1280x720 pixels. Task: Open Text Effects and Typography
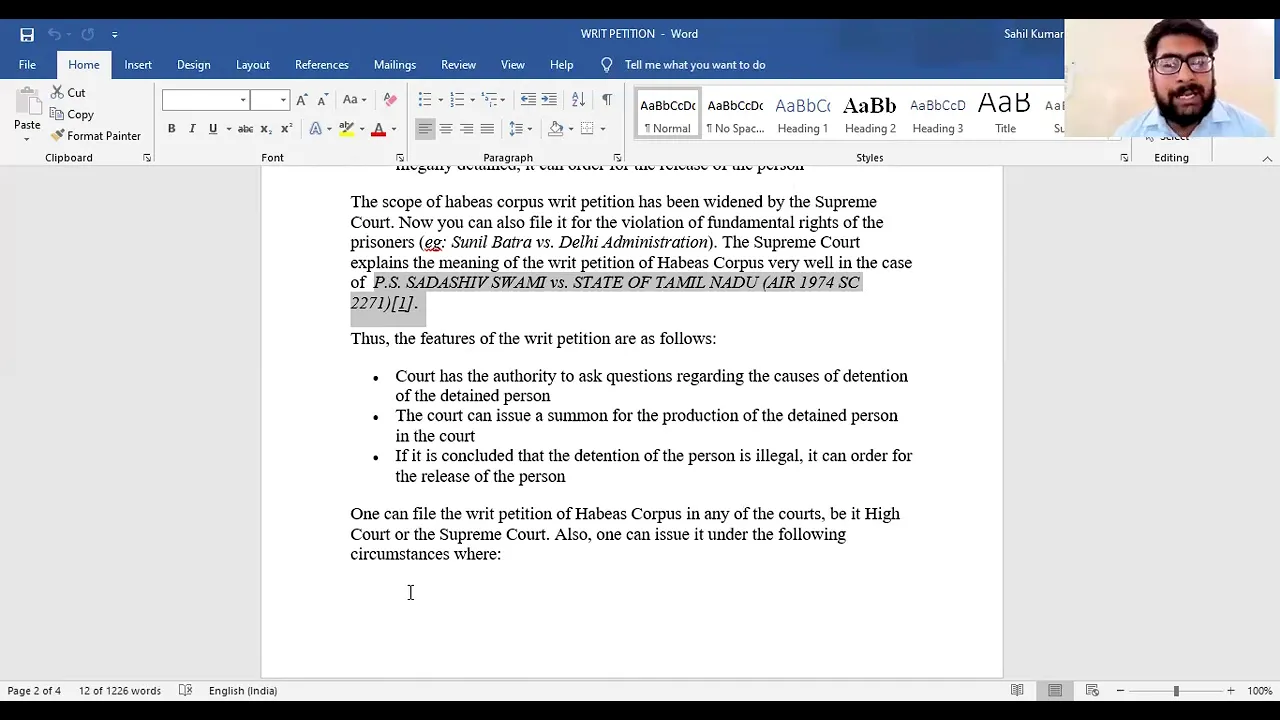315,129
